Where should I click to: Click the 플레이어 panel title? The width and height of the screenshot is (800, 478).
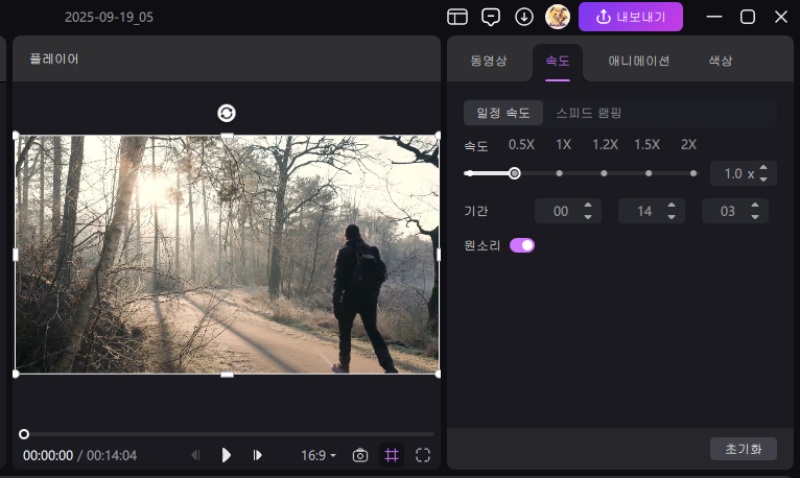coord(54,59)
